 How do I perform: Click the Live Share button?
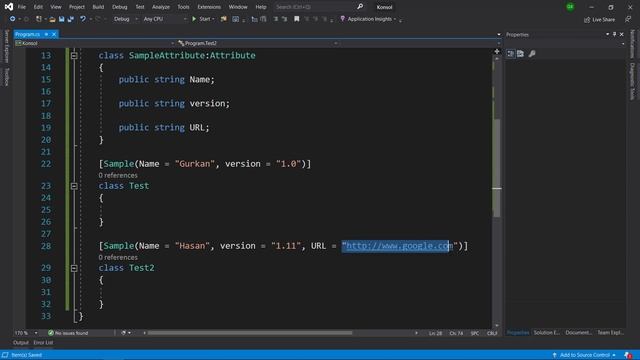[x=599, y=20]
